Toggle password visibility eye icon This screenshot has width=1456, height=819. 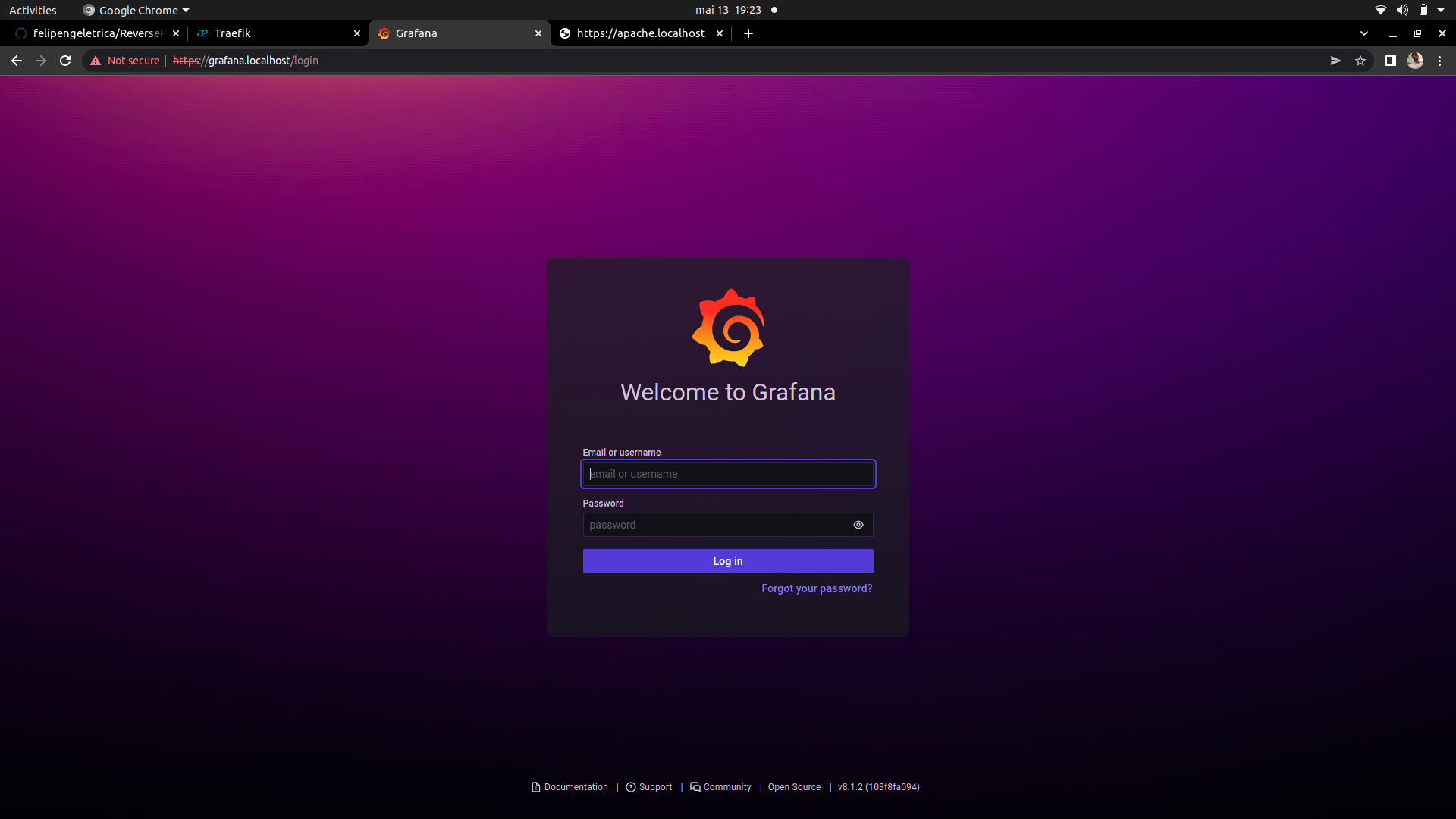858,525
